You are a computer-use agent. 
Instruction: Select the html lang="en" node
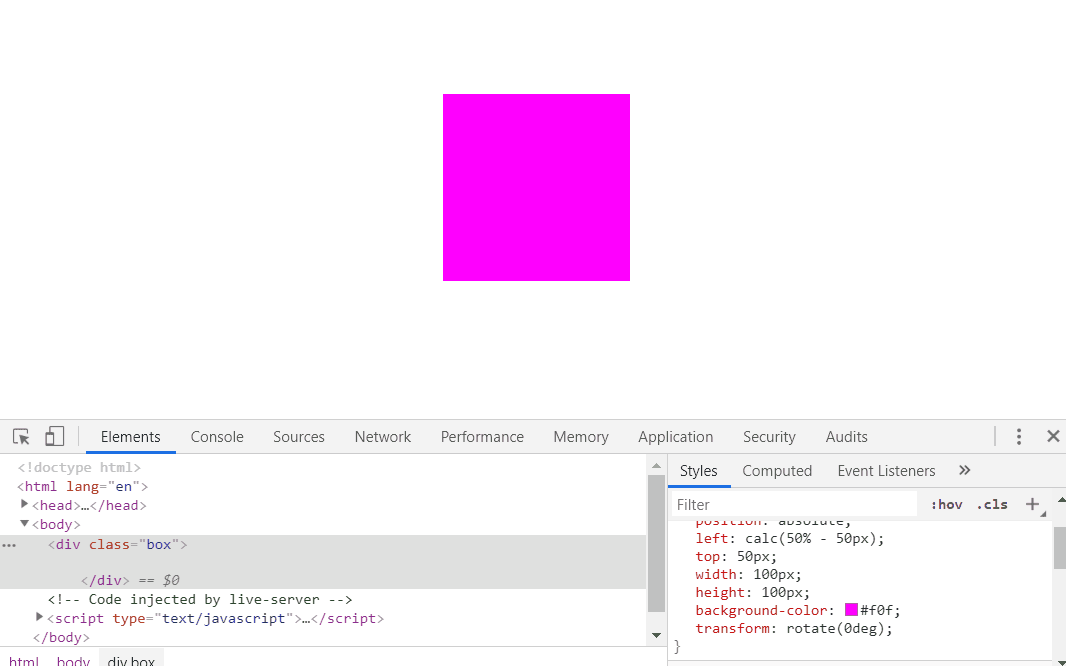pyautogui.click(x=82, y=487)
